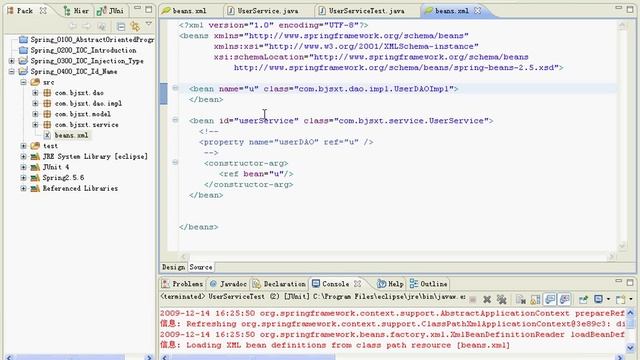
Task: Expand com.bjsxt.service package
Action: tap(35, 124)
